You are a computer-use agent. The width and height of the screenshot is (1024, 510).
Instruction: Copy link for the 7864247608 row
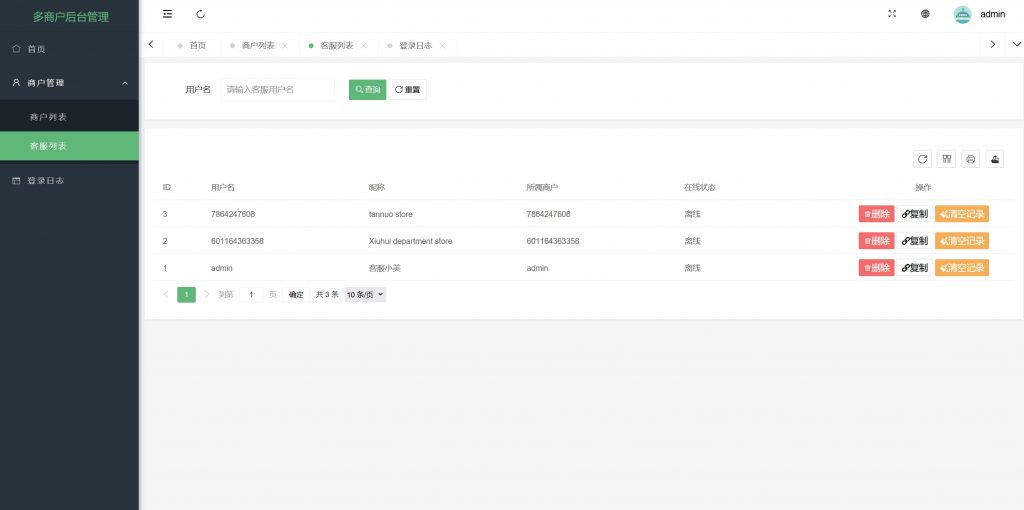[x=914, y=214]
